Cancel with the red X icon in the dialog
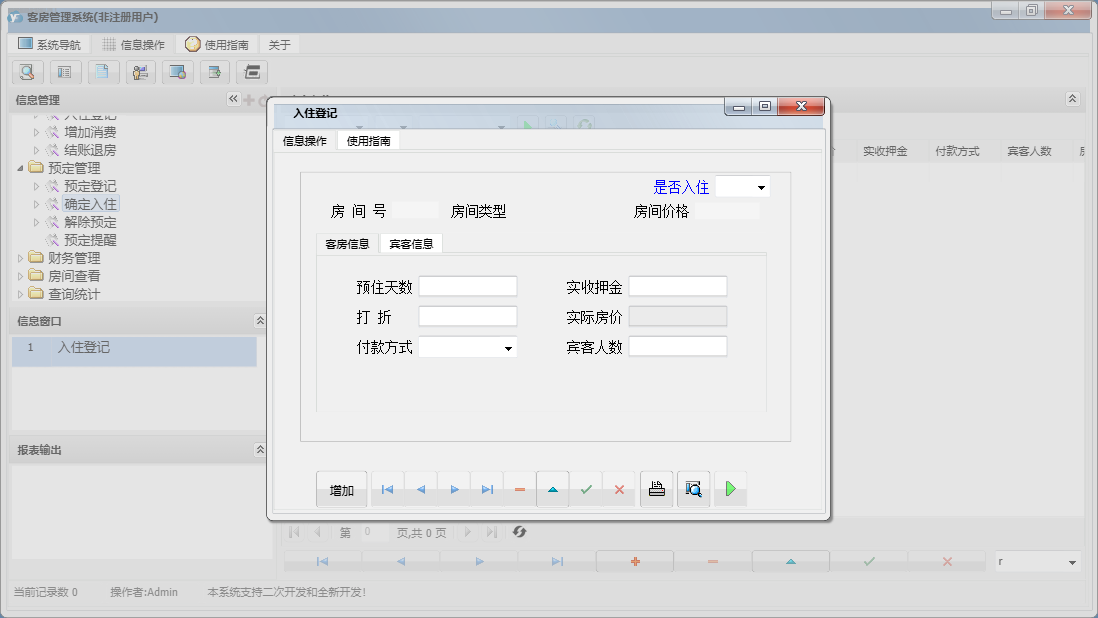 pos(619,489)
